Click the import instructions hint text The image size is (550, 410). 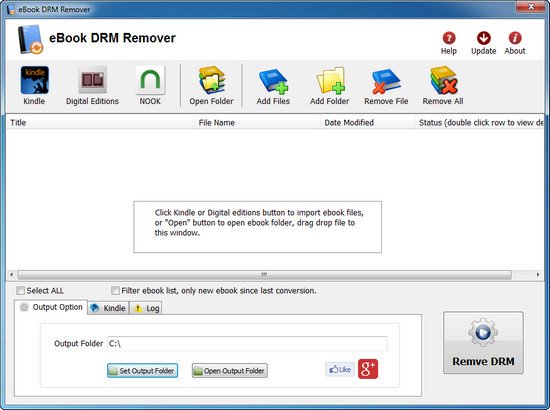pyautogui.click(x=259, y=223)
